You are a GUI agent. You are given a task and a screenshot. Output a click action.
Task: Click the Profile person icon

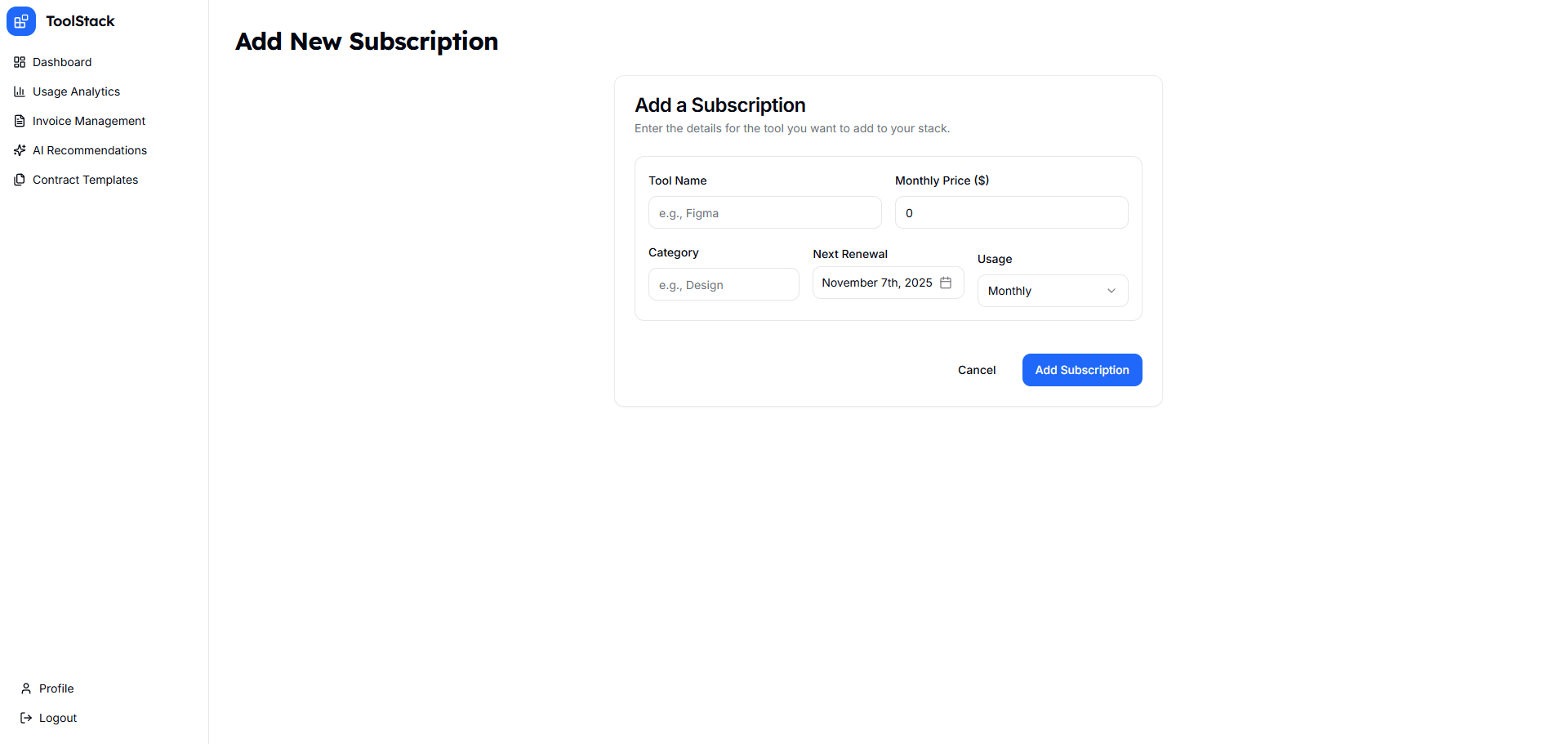coord(24,688)
